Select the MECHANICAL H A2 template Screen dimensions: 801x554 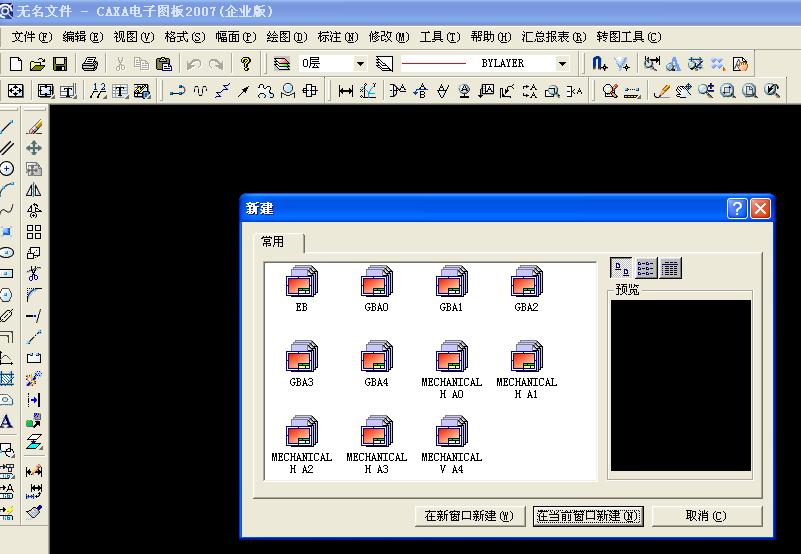click(301, 445)
